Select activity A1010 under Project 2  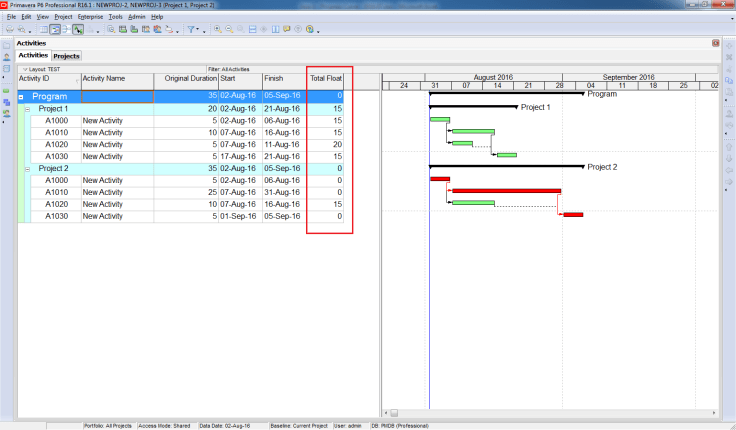pyautogui.click(x=56, y=192)
